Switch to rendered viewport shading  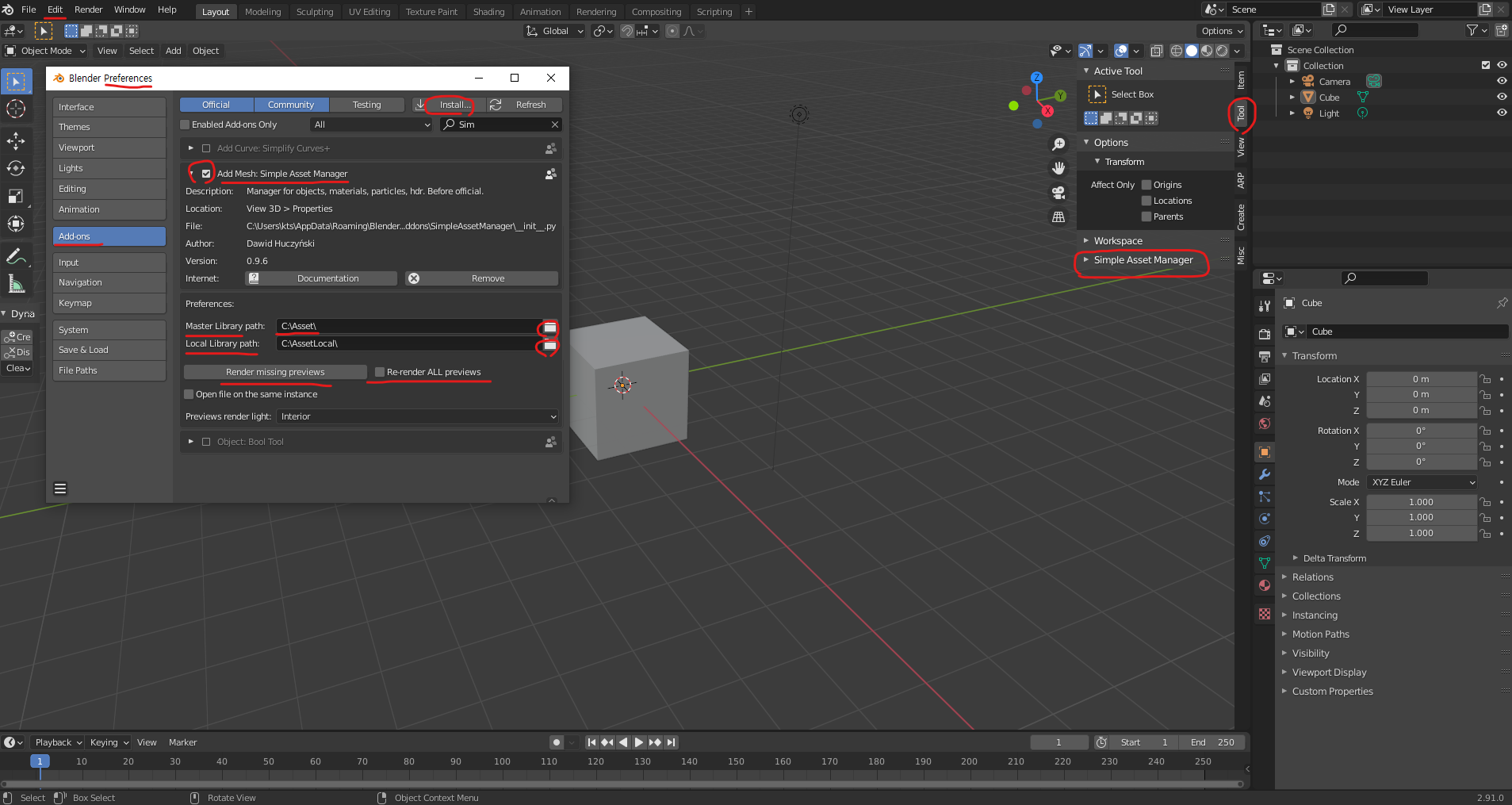(x=1222, y=51)
